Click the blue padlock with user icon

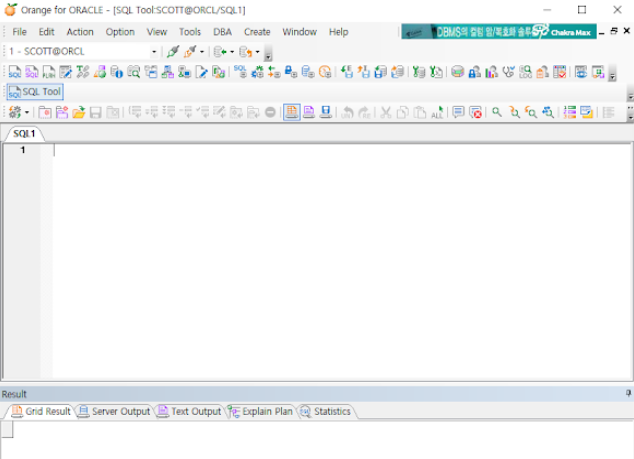click(x=474, y=72)
